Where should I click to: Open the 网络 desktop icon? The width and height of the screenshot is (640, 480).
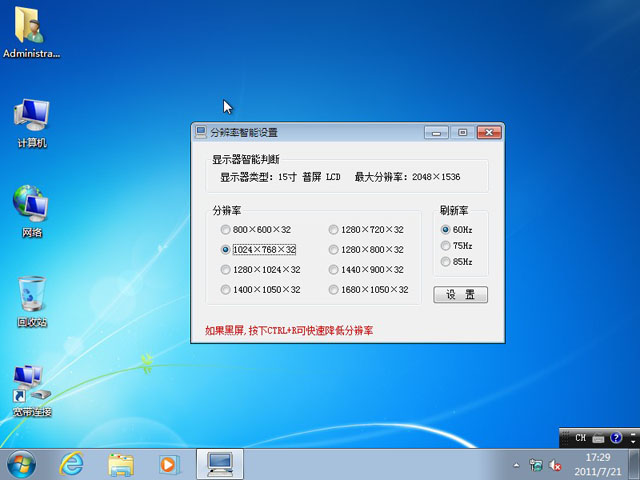point(32,211)
